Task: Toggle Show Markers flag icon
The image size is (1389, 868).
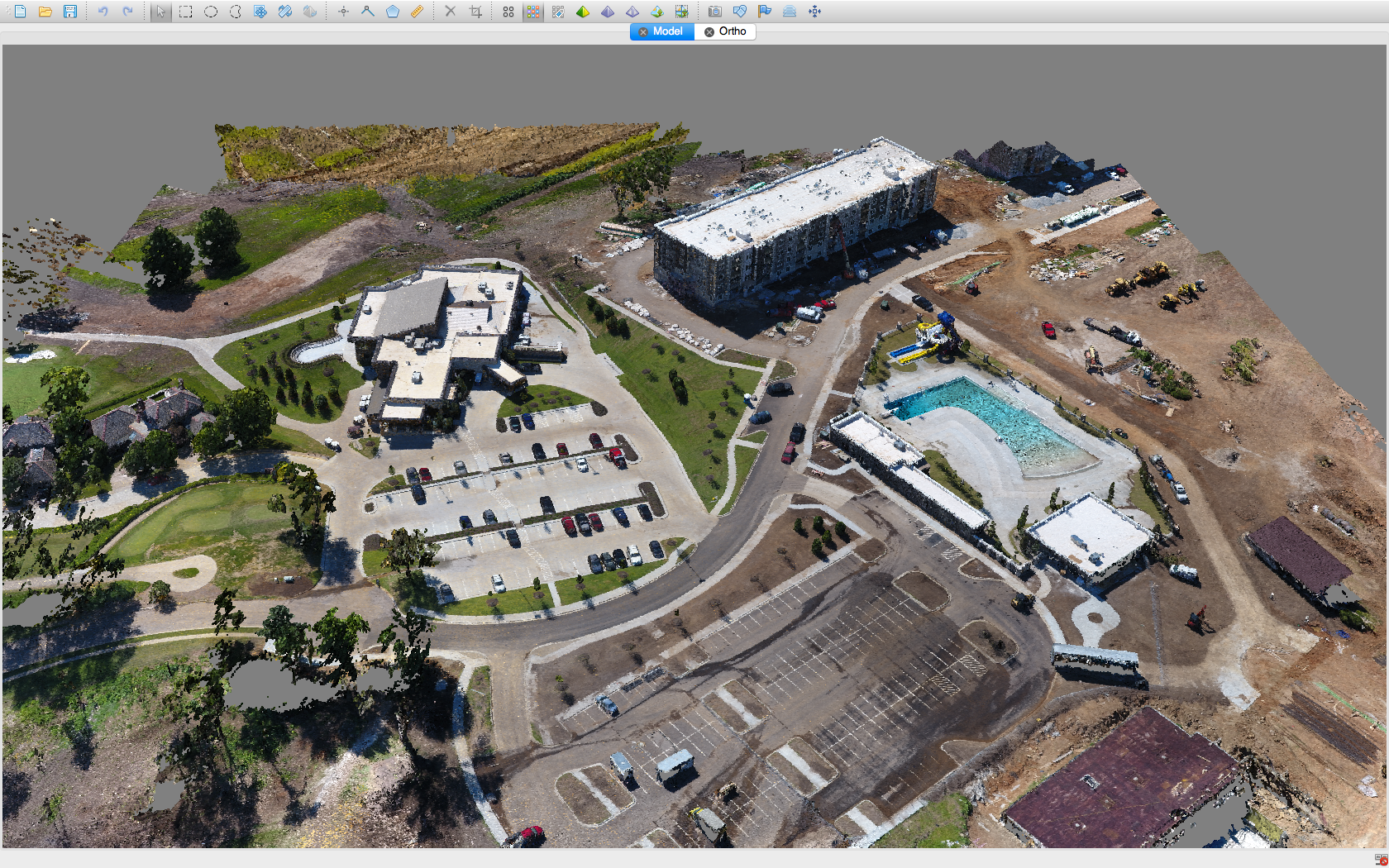Action: (765, 12)
